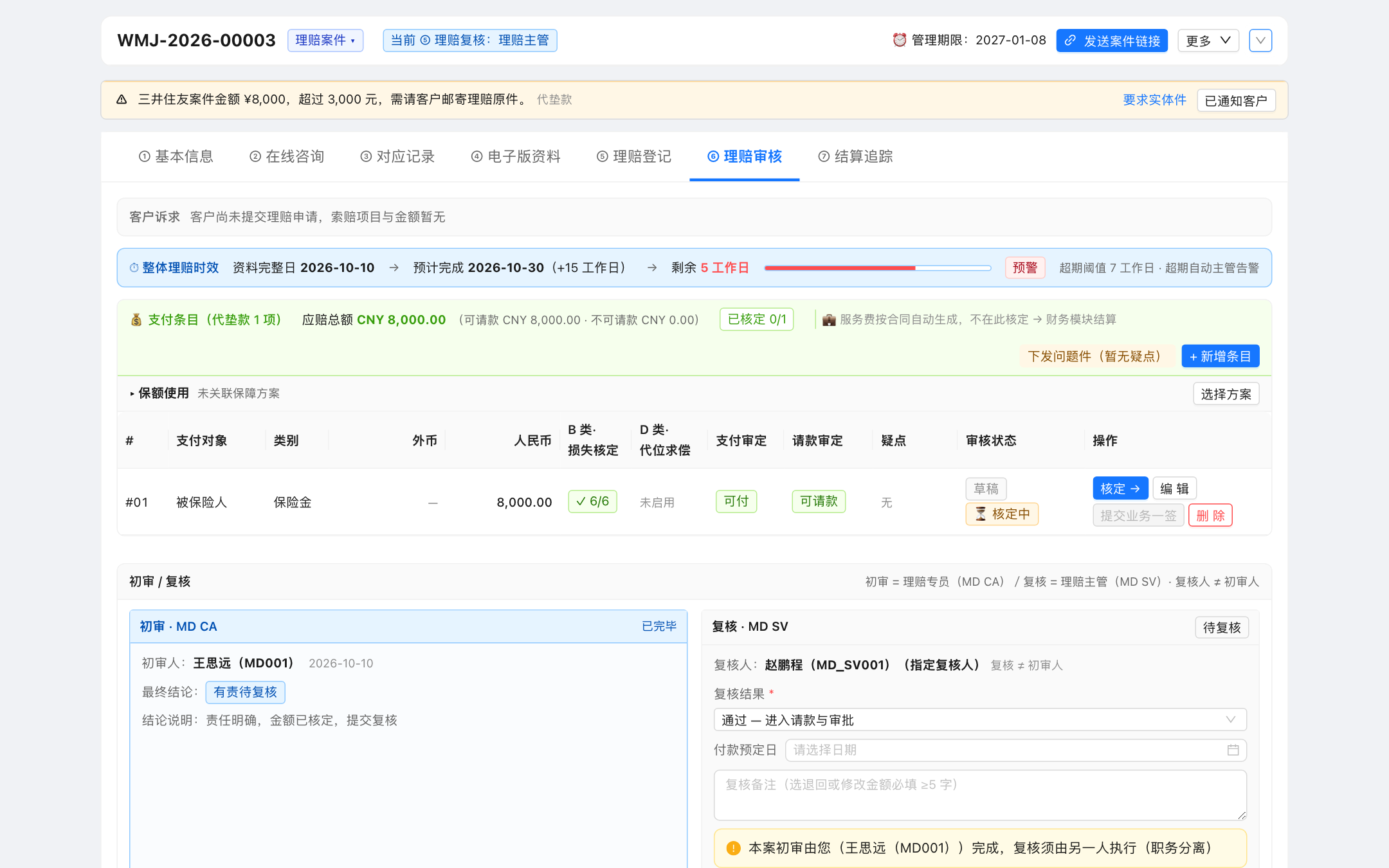The image size is (1389, 868).
Task: Click 编辑 button for item #01
Action: [1174, 489]
